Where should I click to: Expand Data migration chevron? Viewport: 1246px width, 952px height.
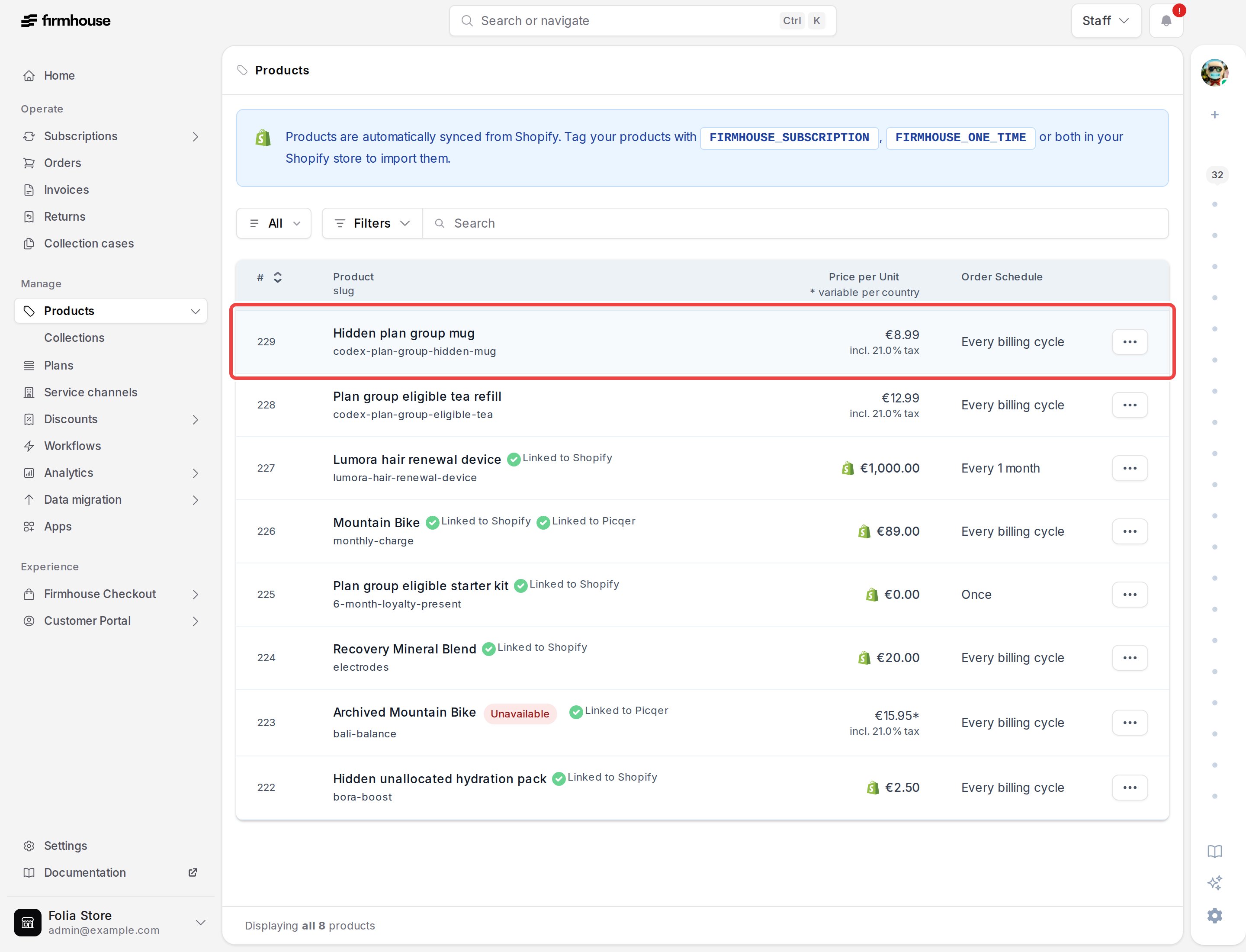coord(196,500)
